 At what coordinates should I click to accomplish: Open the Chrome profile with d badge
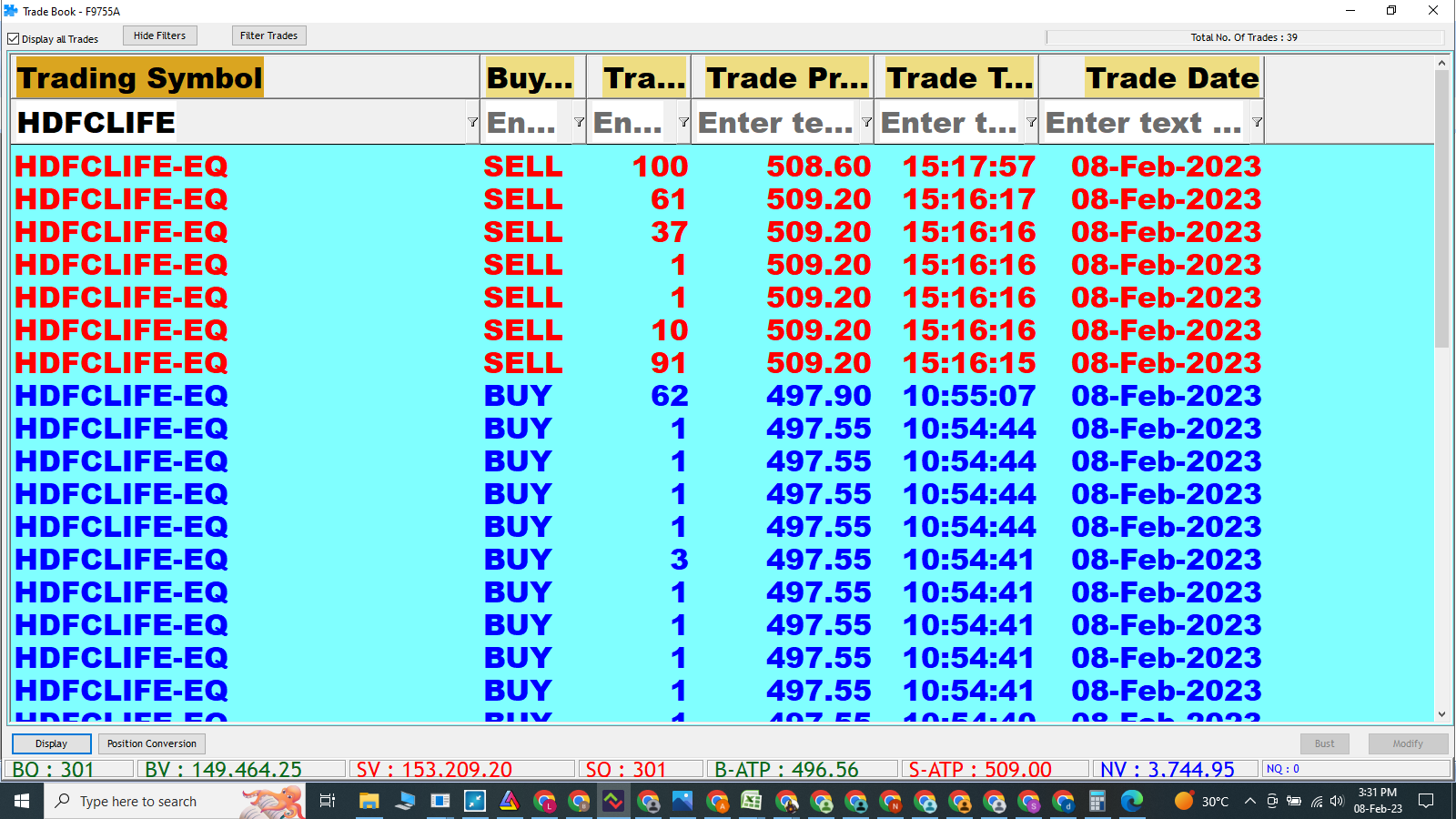tap(1063, 801)
